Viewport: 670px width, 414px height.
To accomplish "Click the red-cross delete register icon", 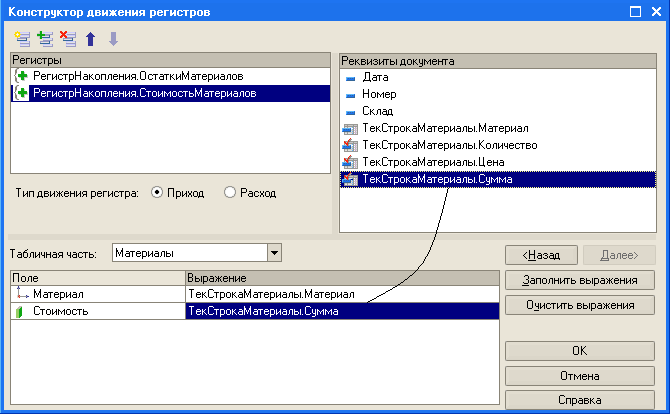I will (x=68, y=39).
